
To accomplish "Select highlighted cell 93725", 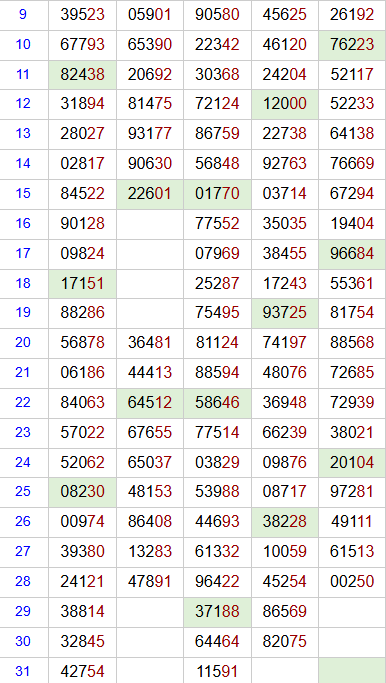I will pos(284,313).
